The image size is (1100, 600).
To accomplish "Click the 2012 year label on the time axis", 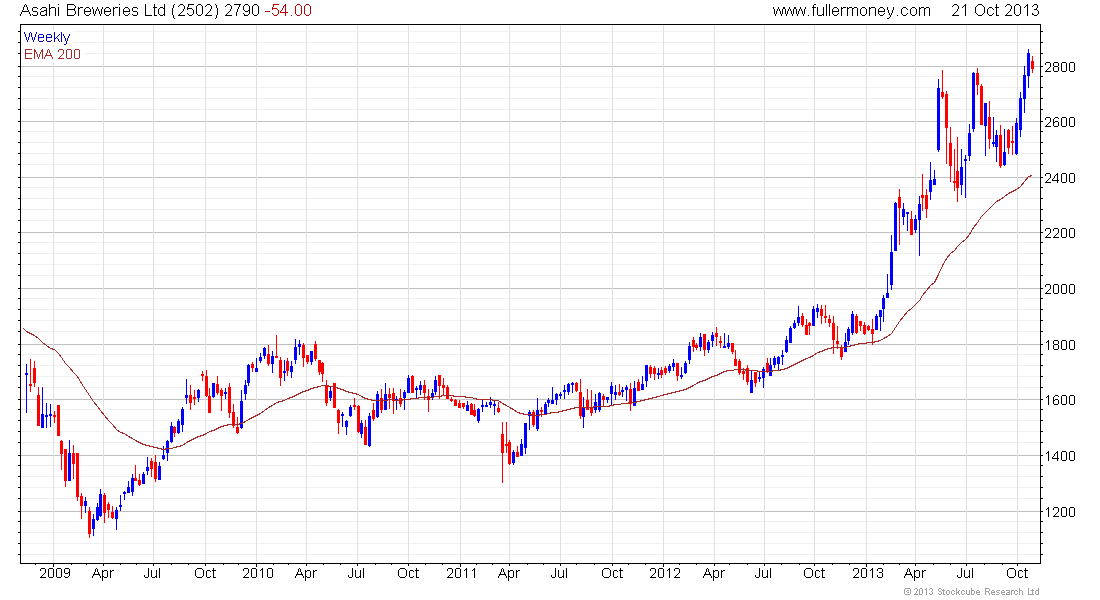I will click(x=664, y=573).
